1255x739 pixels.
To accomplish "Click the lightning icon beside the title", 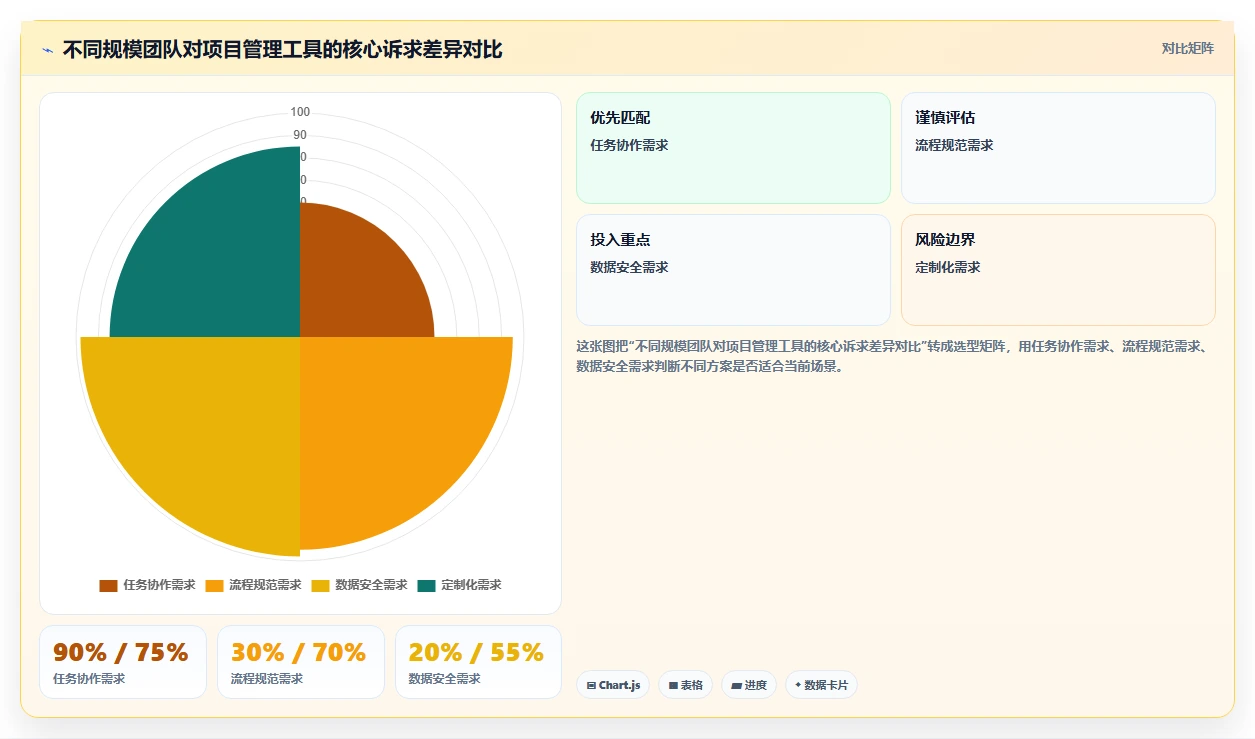I will click(47, 50).
